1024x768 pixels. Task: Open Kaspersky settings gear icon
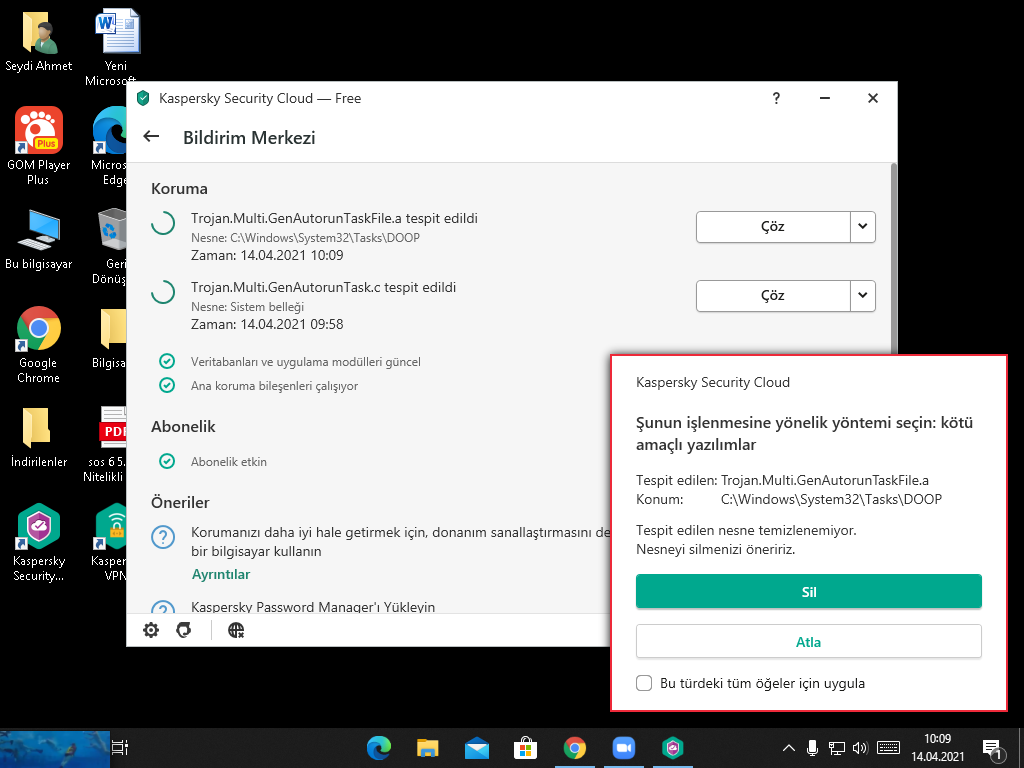151,630
